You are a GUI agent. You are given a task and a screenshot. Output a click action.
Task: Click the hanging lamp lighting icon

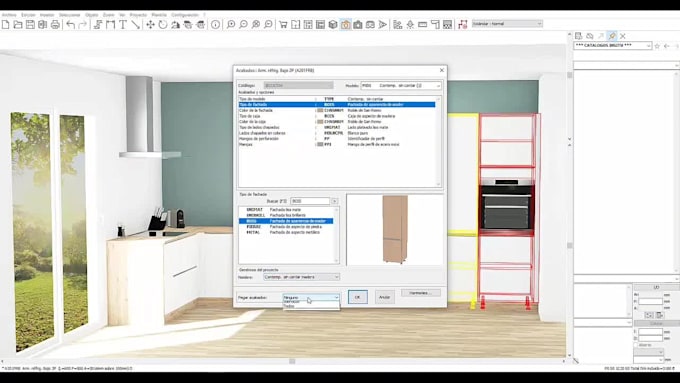(410, 25)
